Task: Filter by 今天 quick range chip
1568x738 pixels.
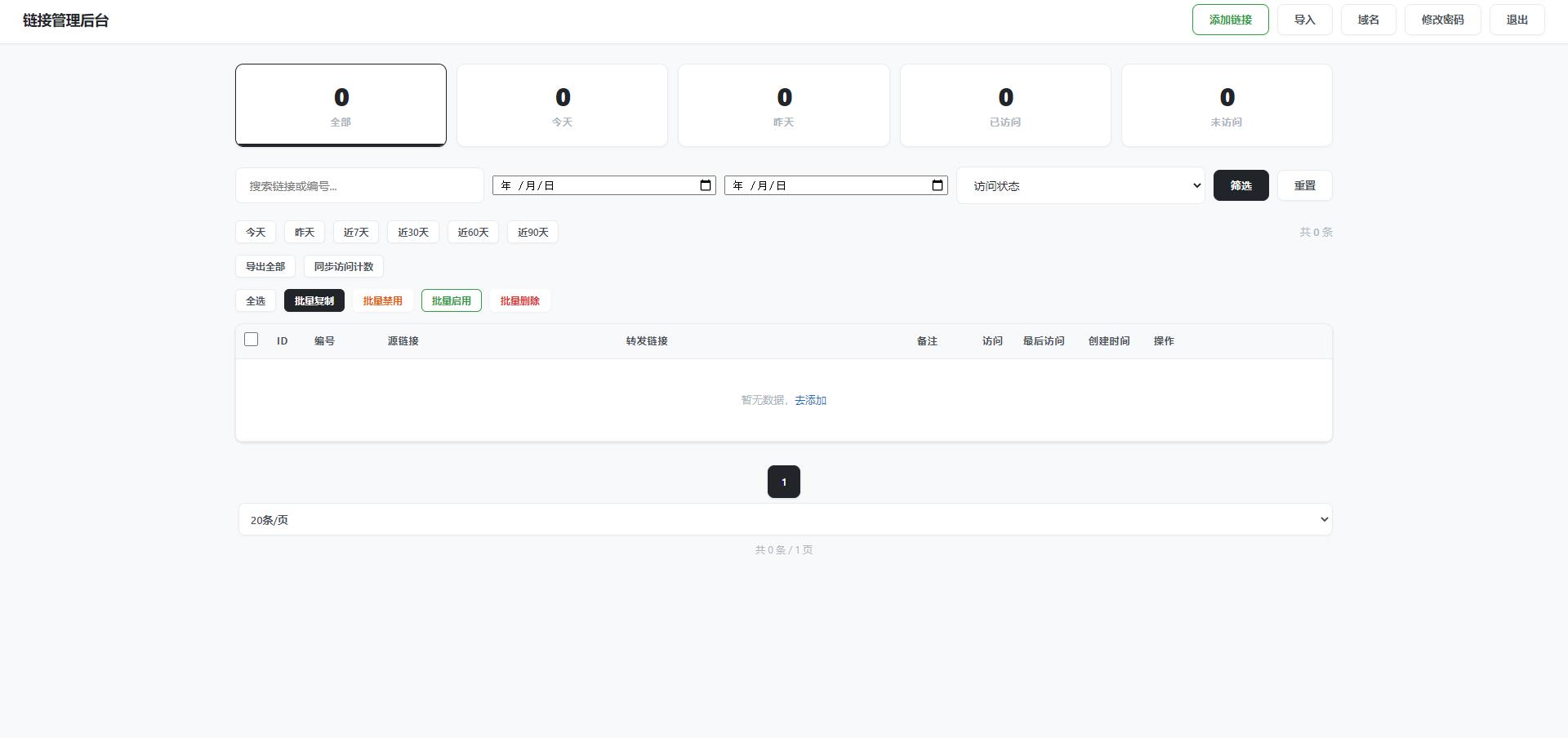Action: [x=256, y=232]
